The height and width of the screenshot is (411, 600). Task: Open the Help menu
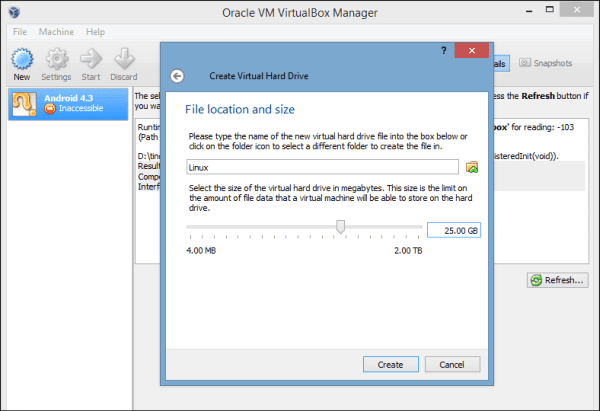[95, 32]
